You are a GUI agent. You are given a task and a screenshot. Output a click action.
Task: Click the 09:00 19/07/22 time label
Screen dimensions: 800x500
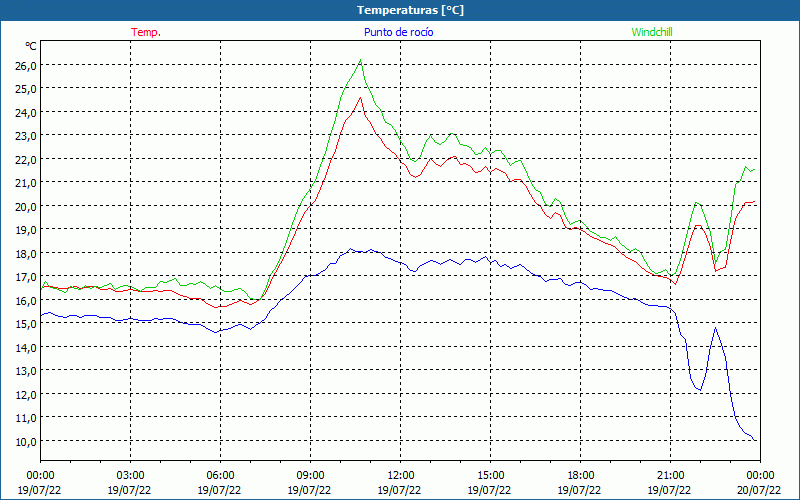(310, 483)
